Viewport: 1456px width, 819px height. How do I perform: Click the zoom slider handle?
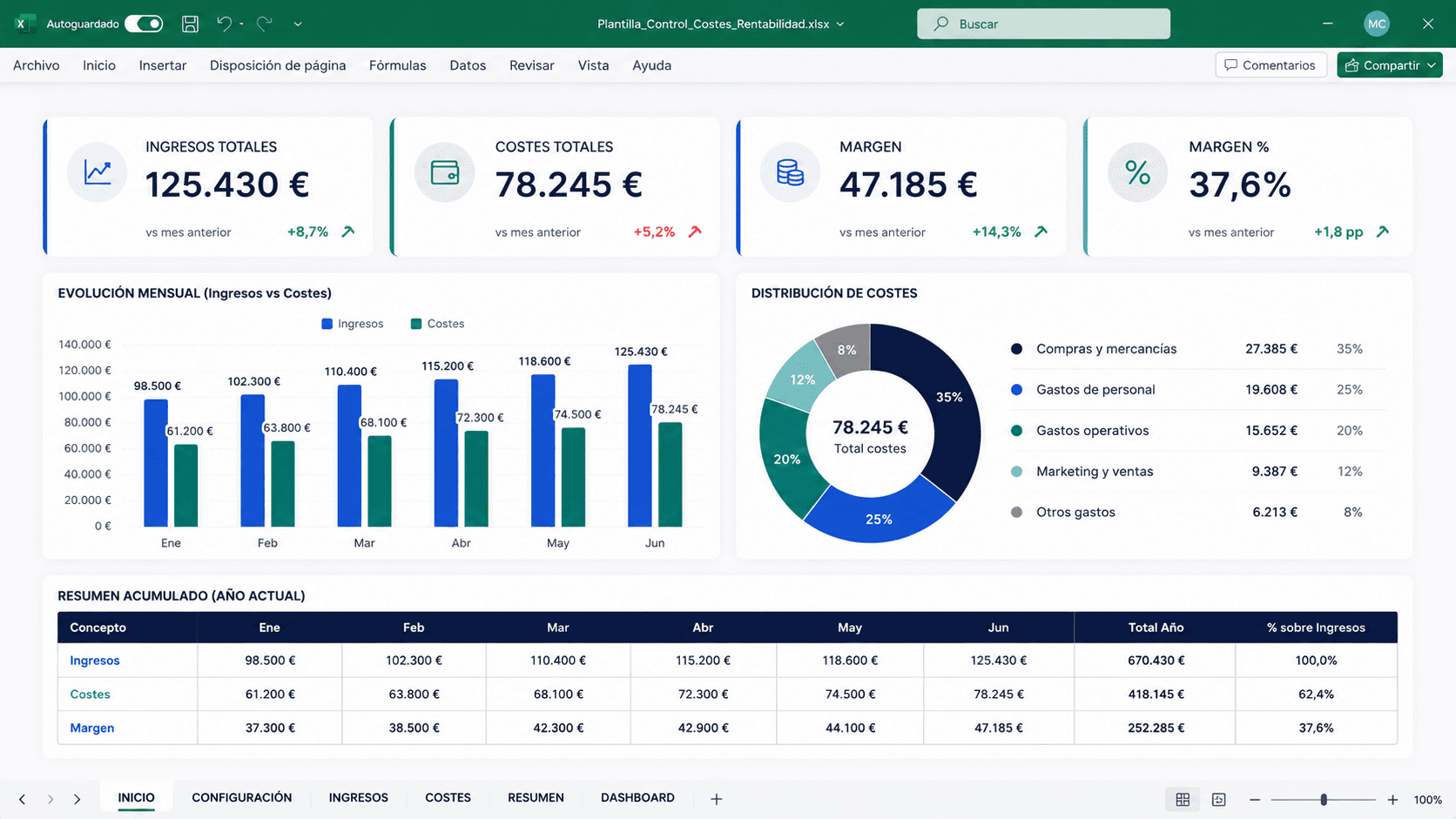[1324, 800]
